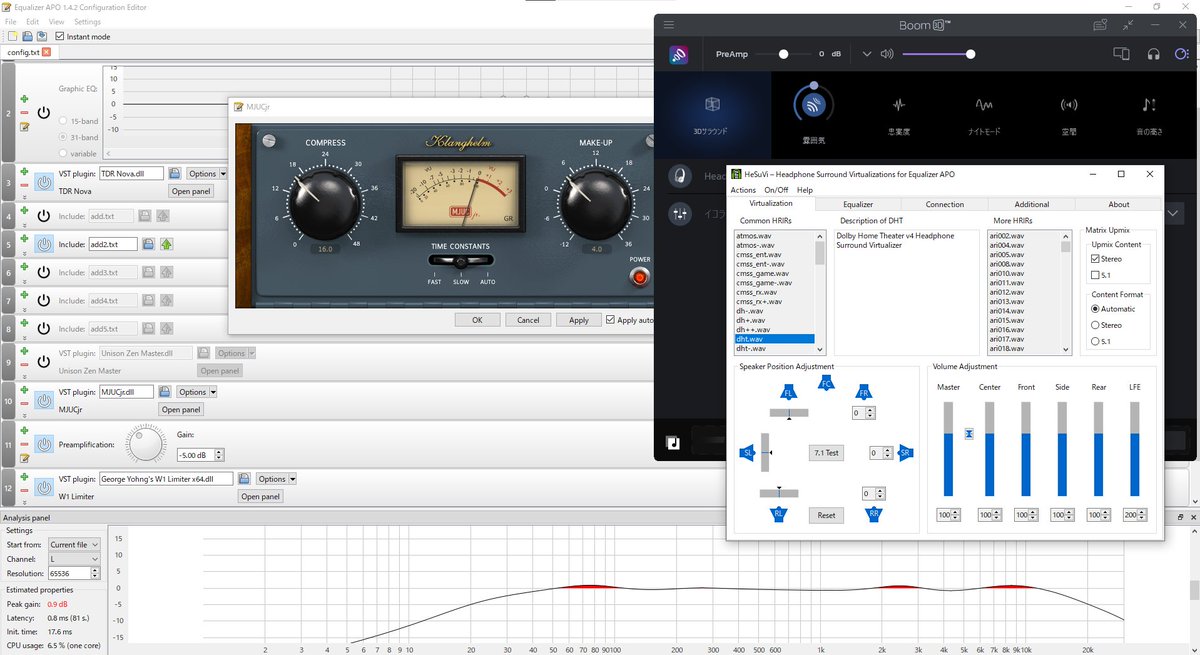Image resolution: width=1200 pixels, height=655 pixels.
Task: Select 3D surround cube effect in Boom
Action: 712,104
